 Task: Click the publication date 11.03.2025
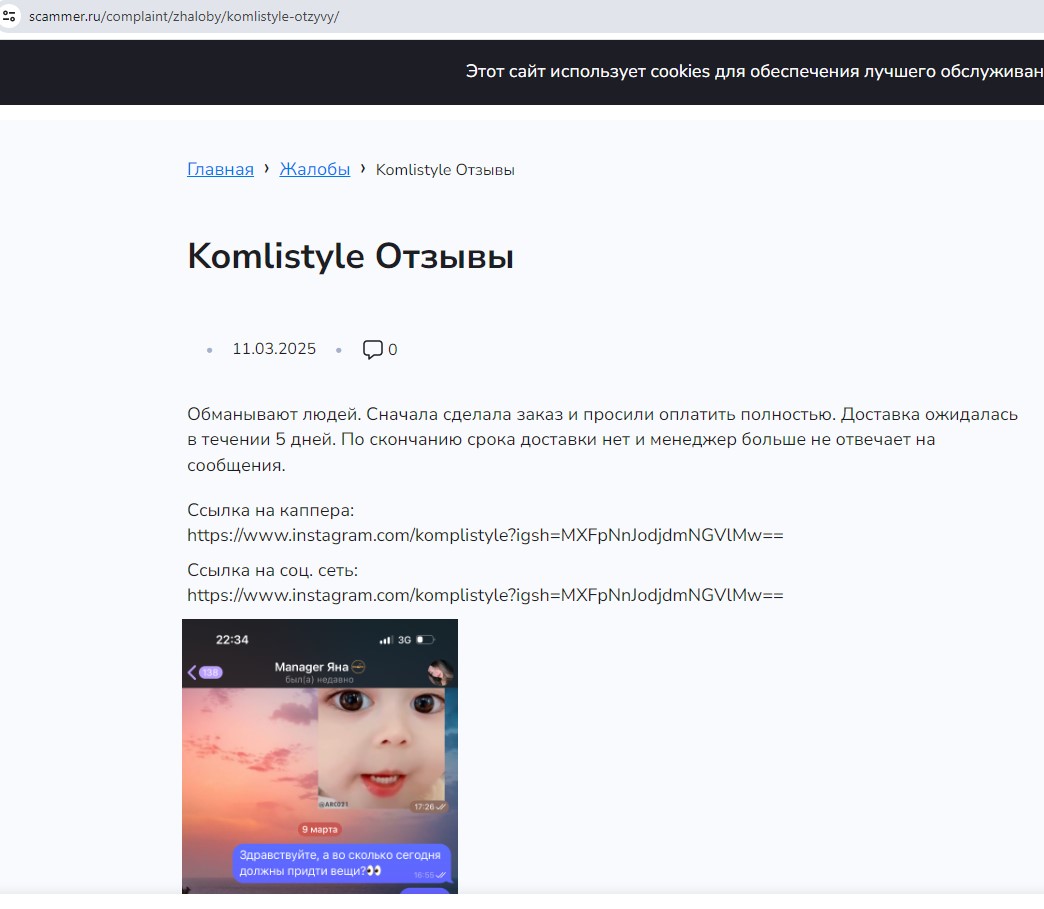coord(274,349)
